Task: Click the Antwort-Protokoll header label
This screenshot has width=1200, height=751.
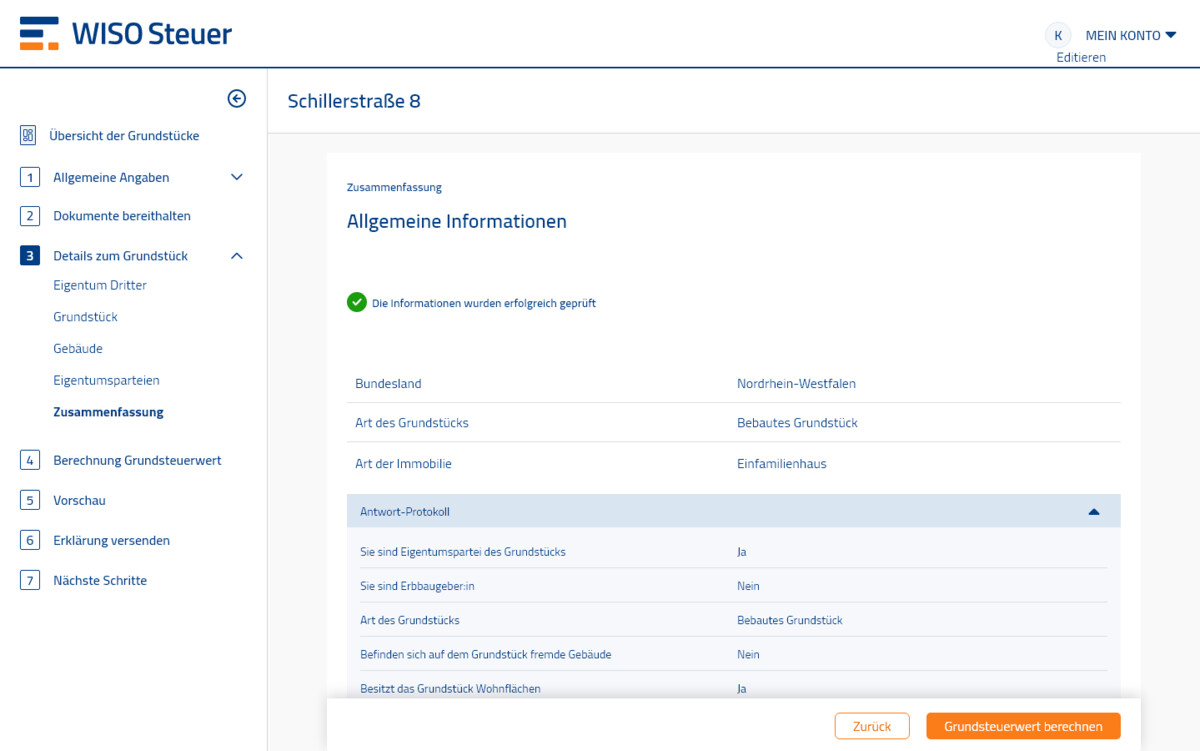Action: click(x=405, y=511)
